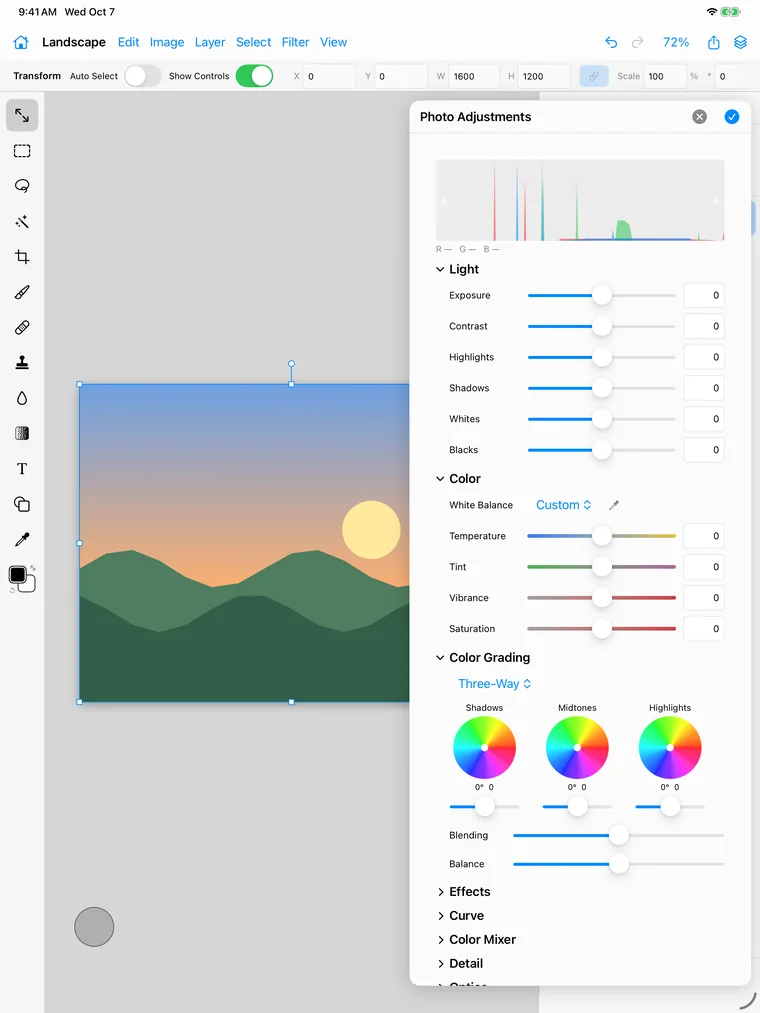This screenshot has width=760, height=1013.
Task: Click the Temperature slider handle
Action: 602,536
